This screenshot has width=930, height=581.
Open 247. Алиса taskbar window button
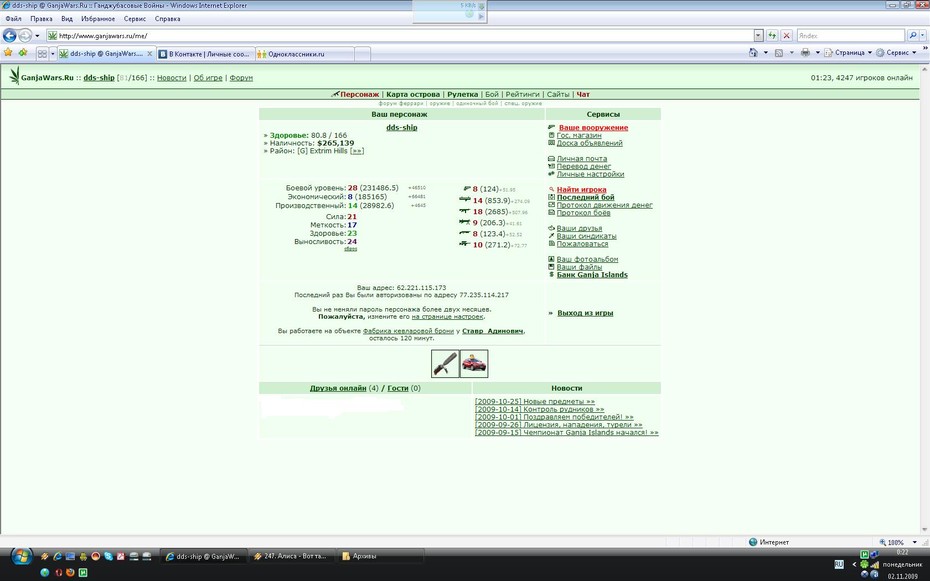(x=290, y=556)
